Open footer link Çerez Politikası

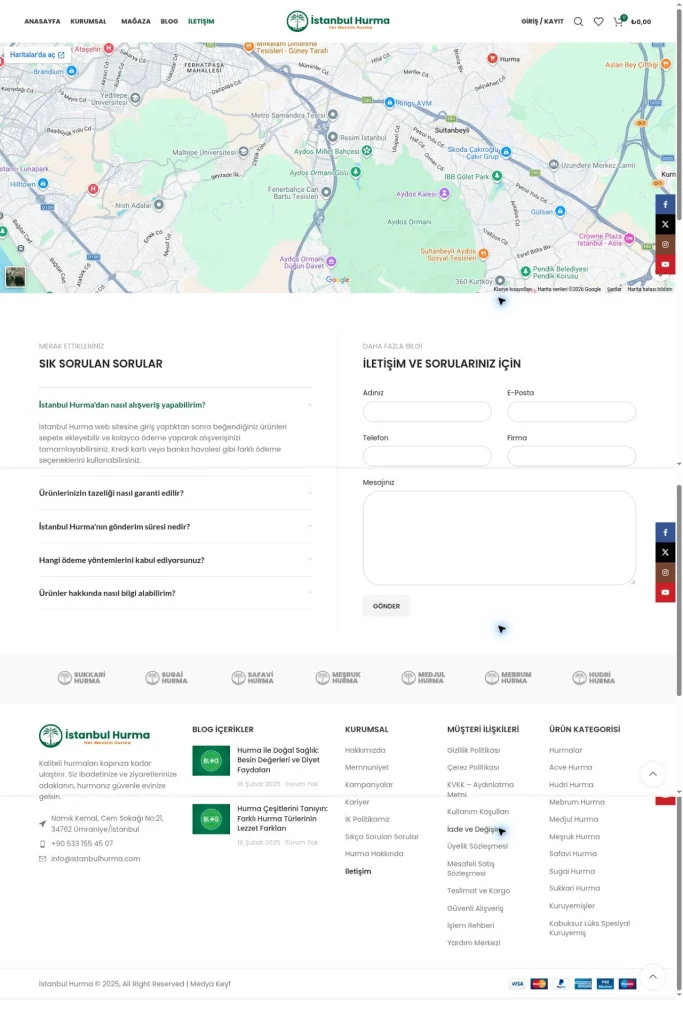coord(473,767)
